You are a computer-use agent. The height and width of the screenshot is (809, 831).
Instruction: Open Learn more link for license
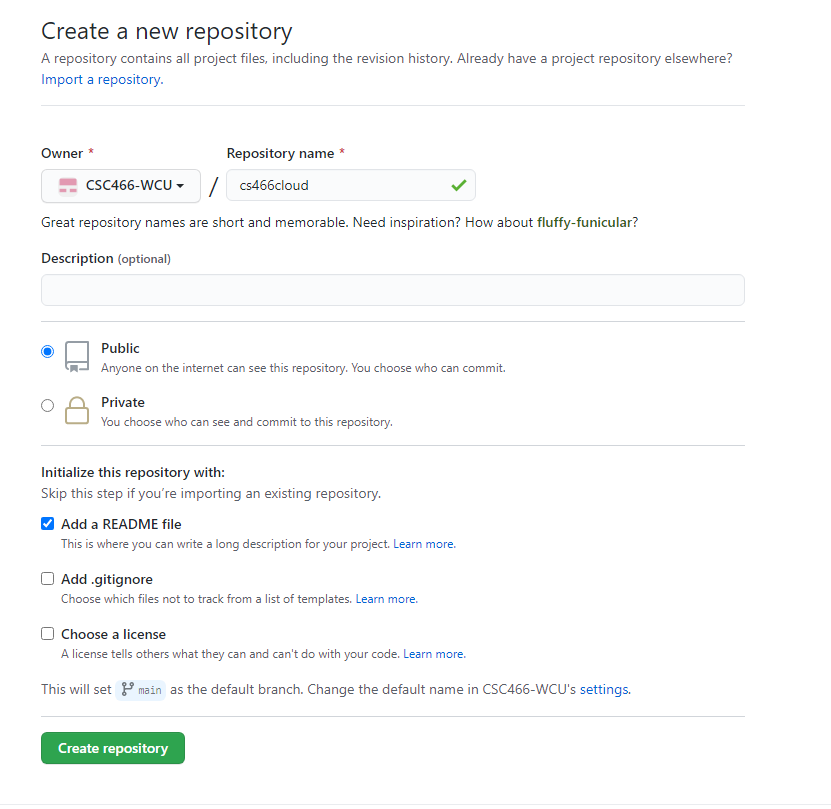coord(433,654)
